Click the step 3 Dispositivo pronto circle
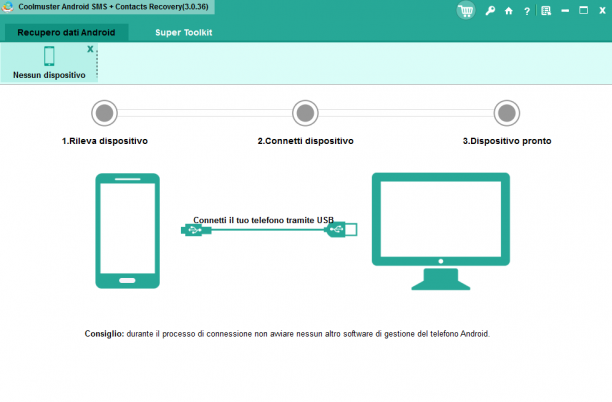Viewport: 612px width, 402px height. click(507, 113)
